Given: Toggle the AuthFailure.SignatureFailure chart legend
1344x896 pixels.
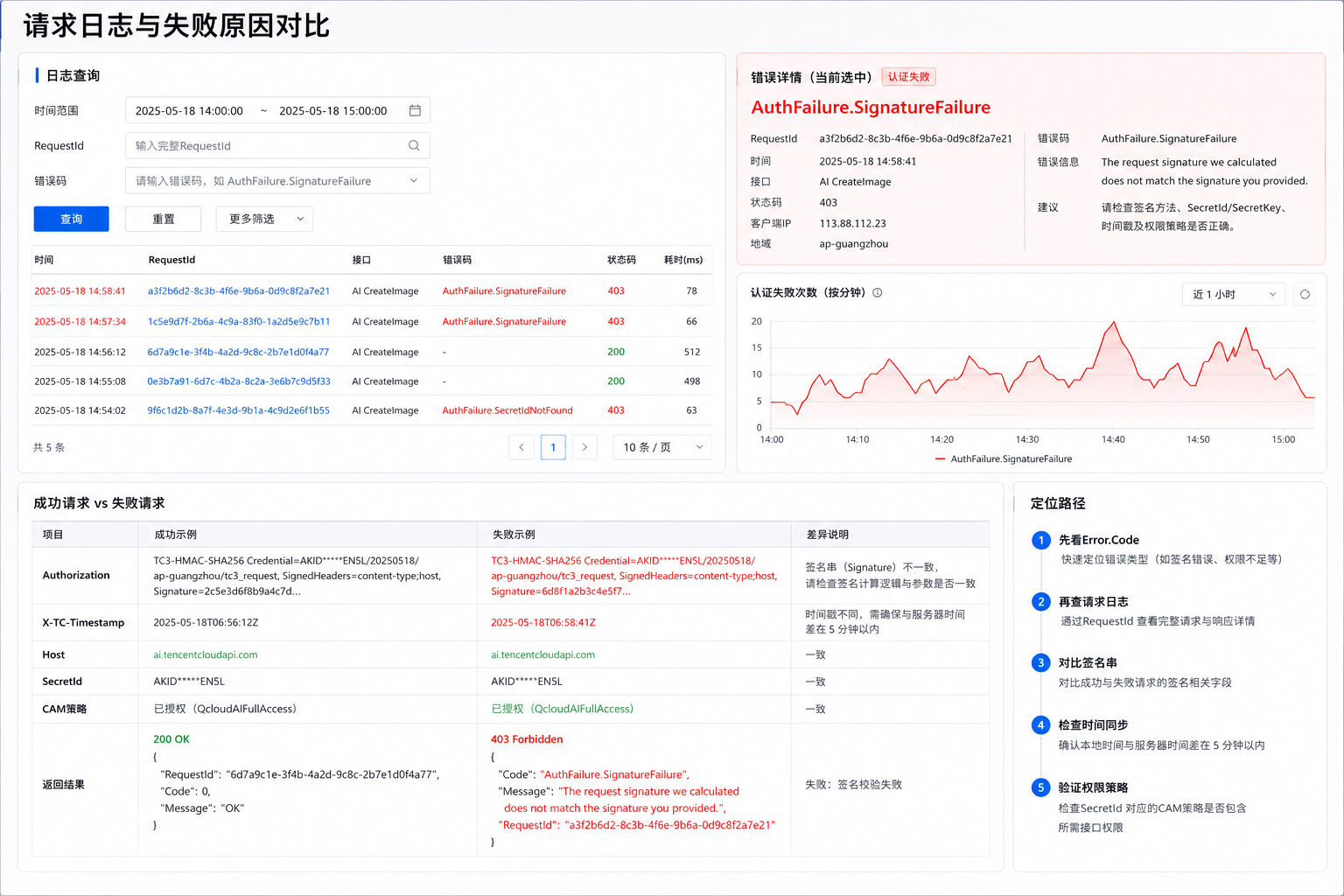Looking at the screenshot, I should coord(1004,459).
